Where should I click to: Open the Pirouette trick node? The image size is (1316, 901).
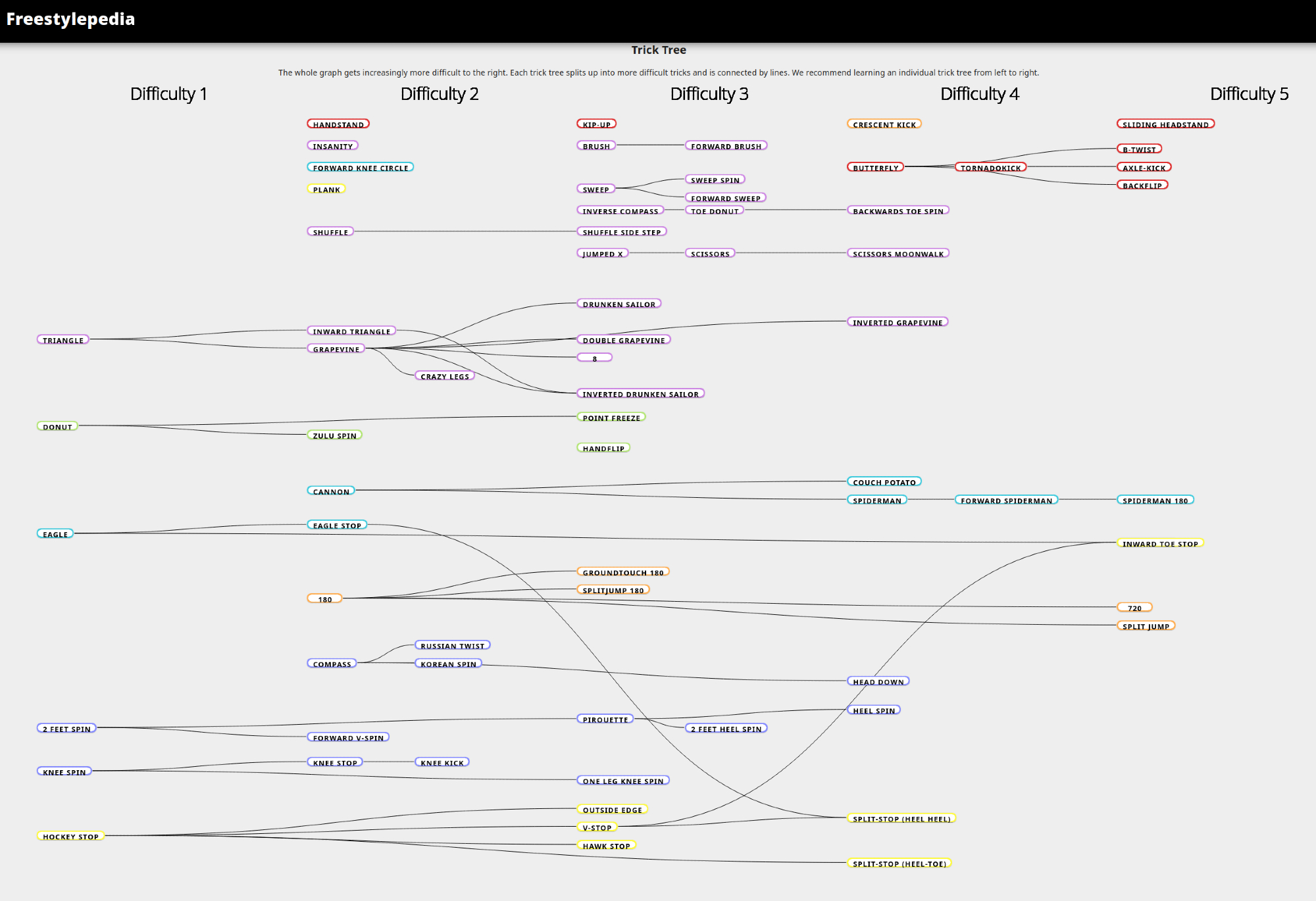click(x=605, y=719)
